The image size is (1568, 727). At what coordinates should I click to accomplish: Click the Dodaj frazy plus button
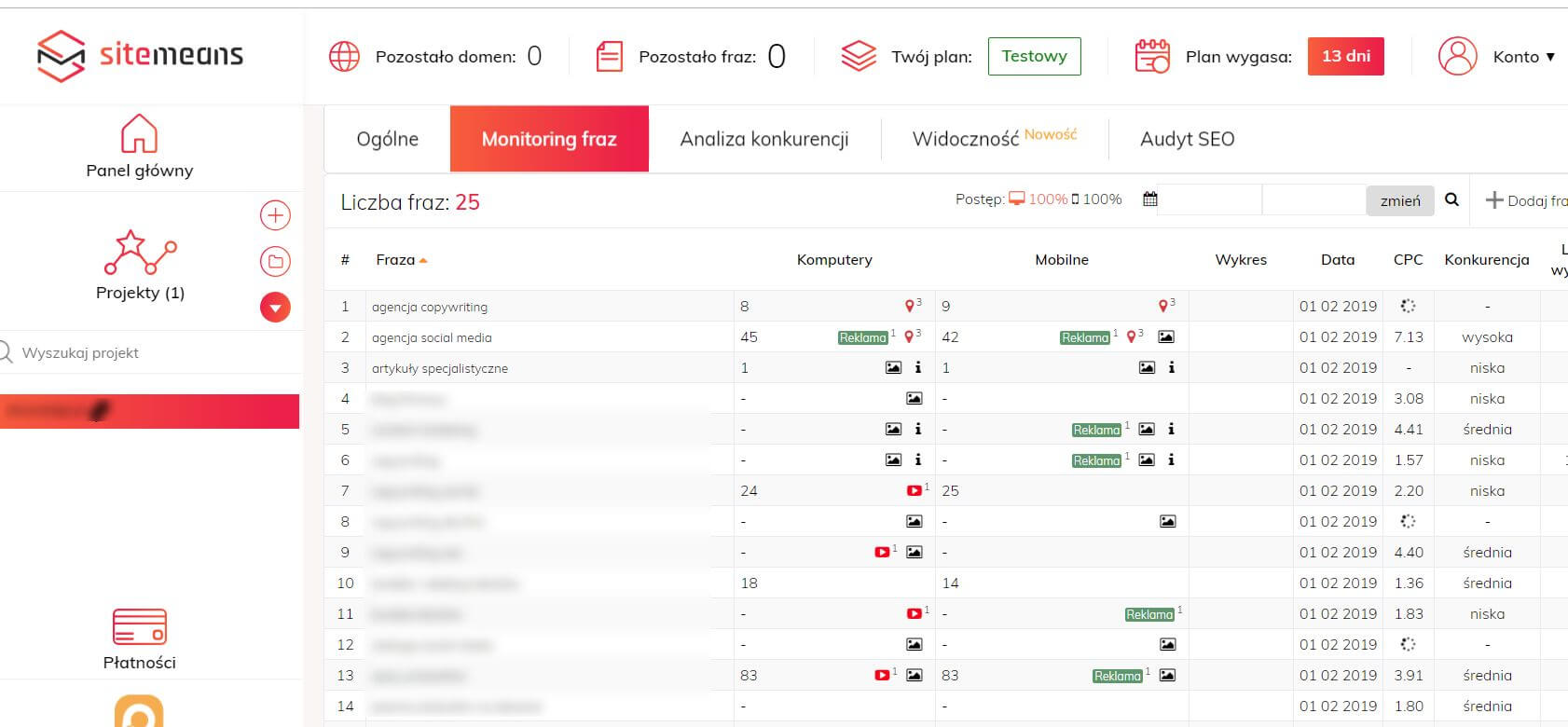1526,200
